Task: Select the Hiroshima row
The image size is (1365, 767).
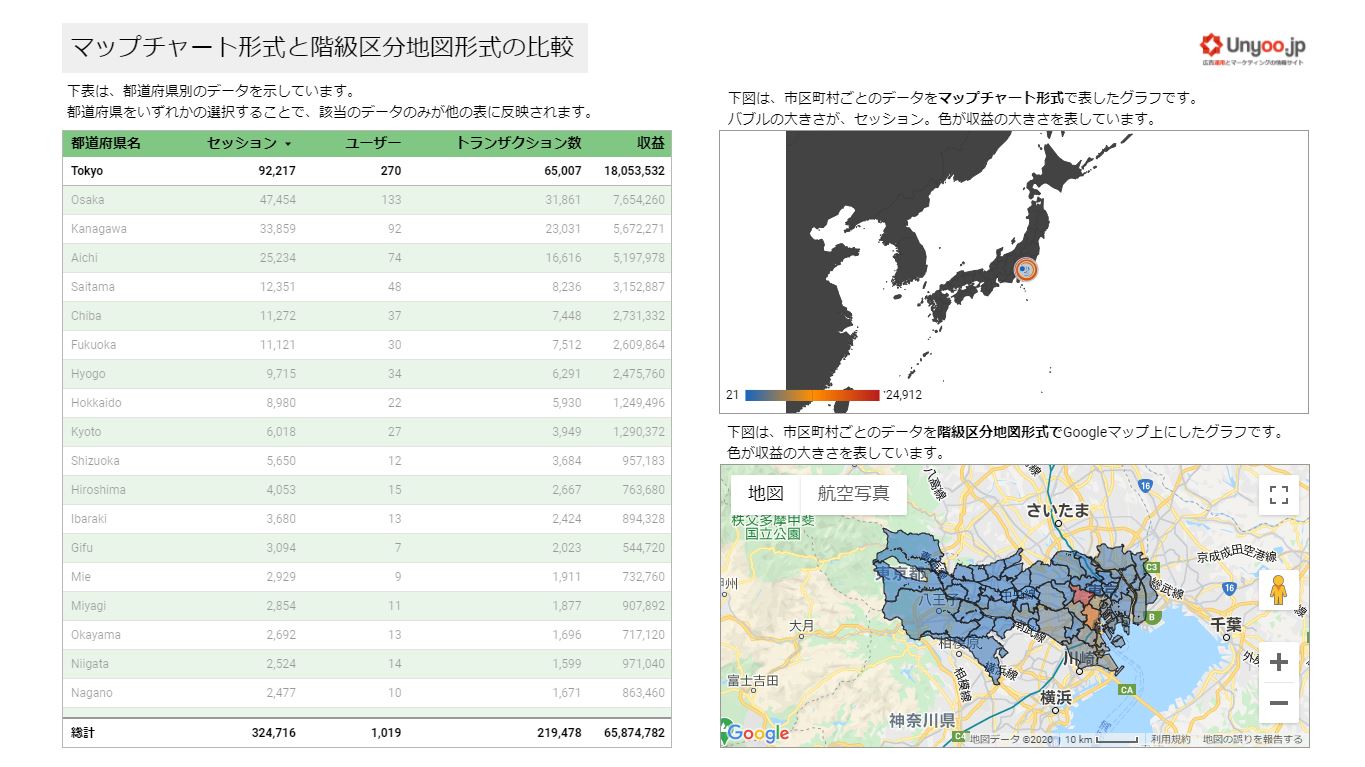Action: [x=367, y=490]
